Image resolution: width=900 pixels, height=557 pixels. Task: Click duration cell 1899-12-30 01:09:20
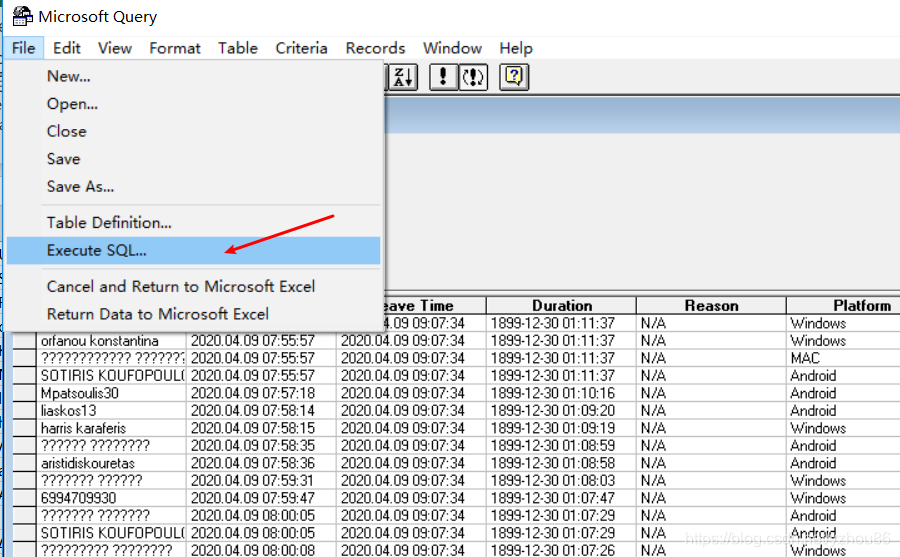(x=561, y=411)
